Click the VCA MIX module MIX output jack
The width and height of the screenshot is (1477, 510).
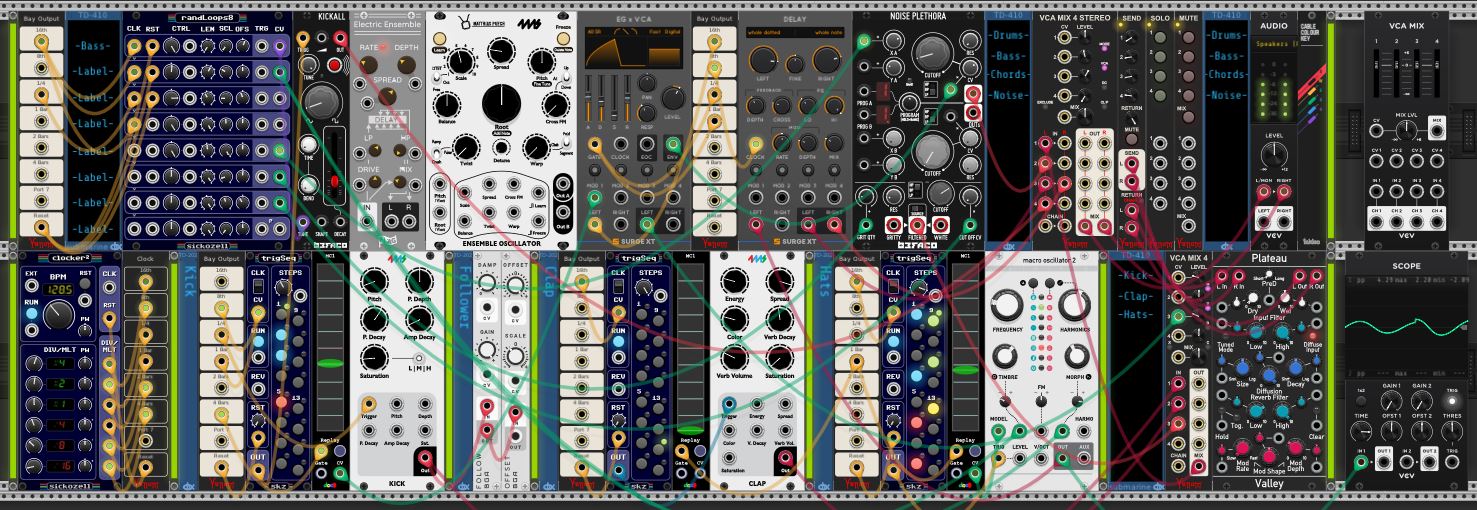(1437, 131)
